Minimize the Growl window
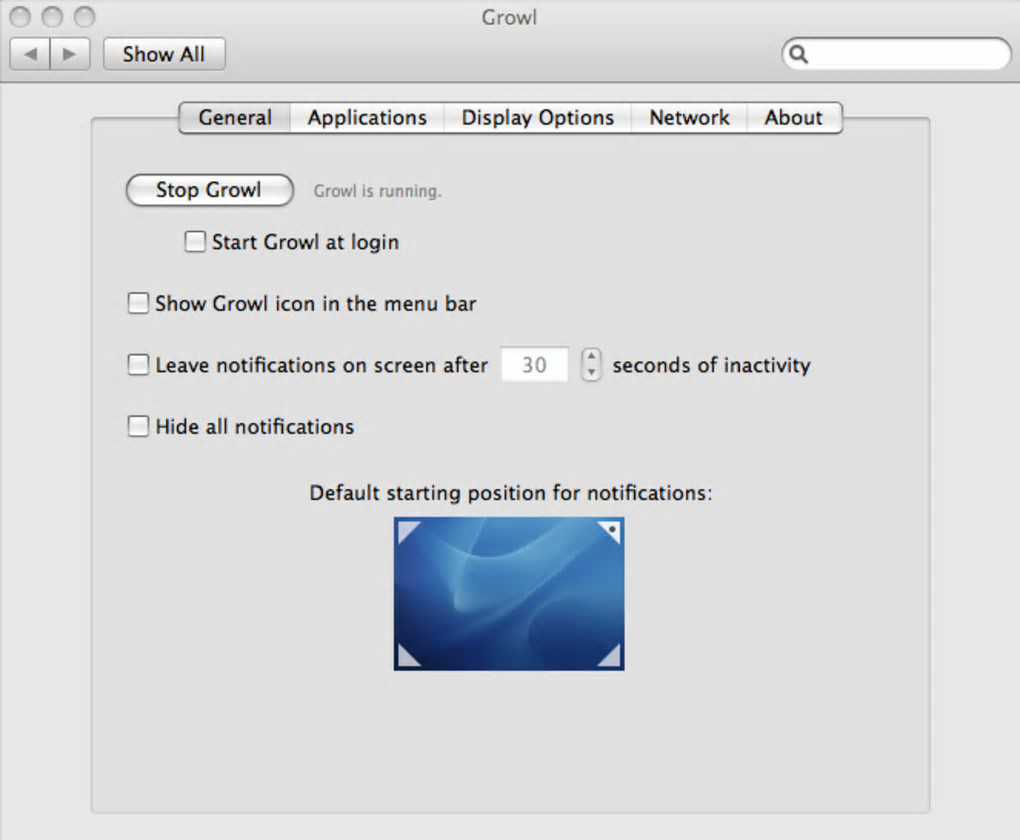Viewport: 1020px width, 840px height. 52,16
